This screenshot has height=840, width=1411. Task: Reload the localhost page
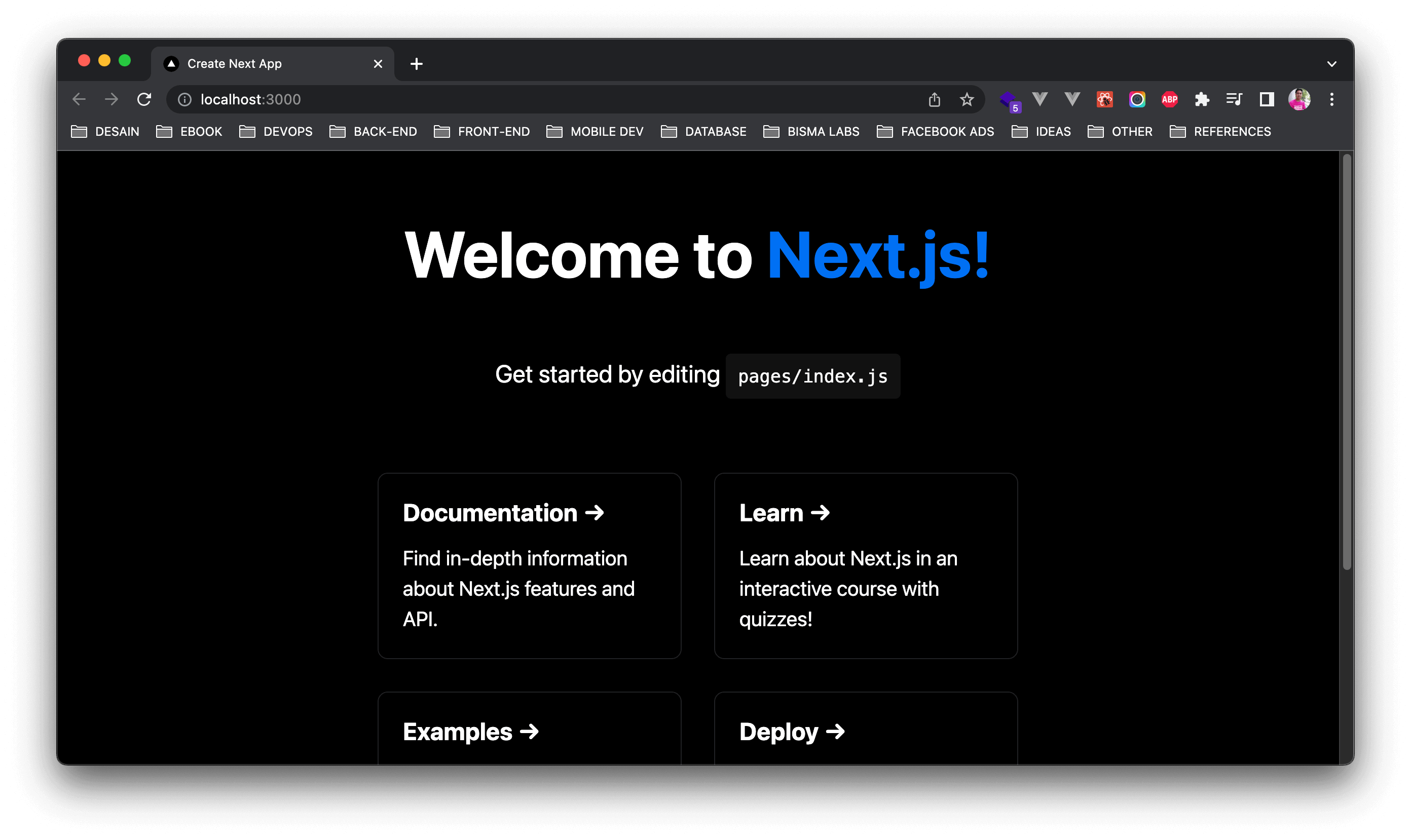(x=144, y=100)
